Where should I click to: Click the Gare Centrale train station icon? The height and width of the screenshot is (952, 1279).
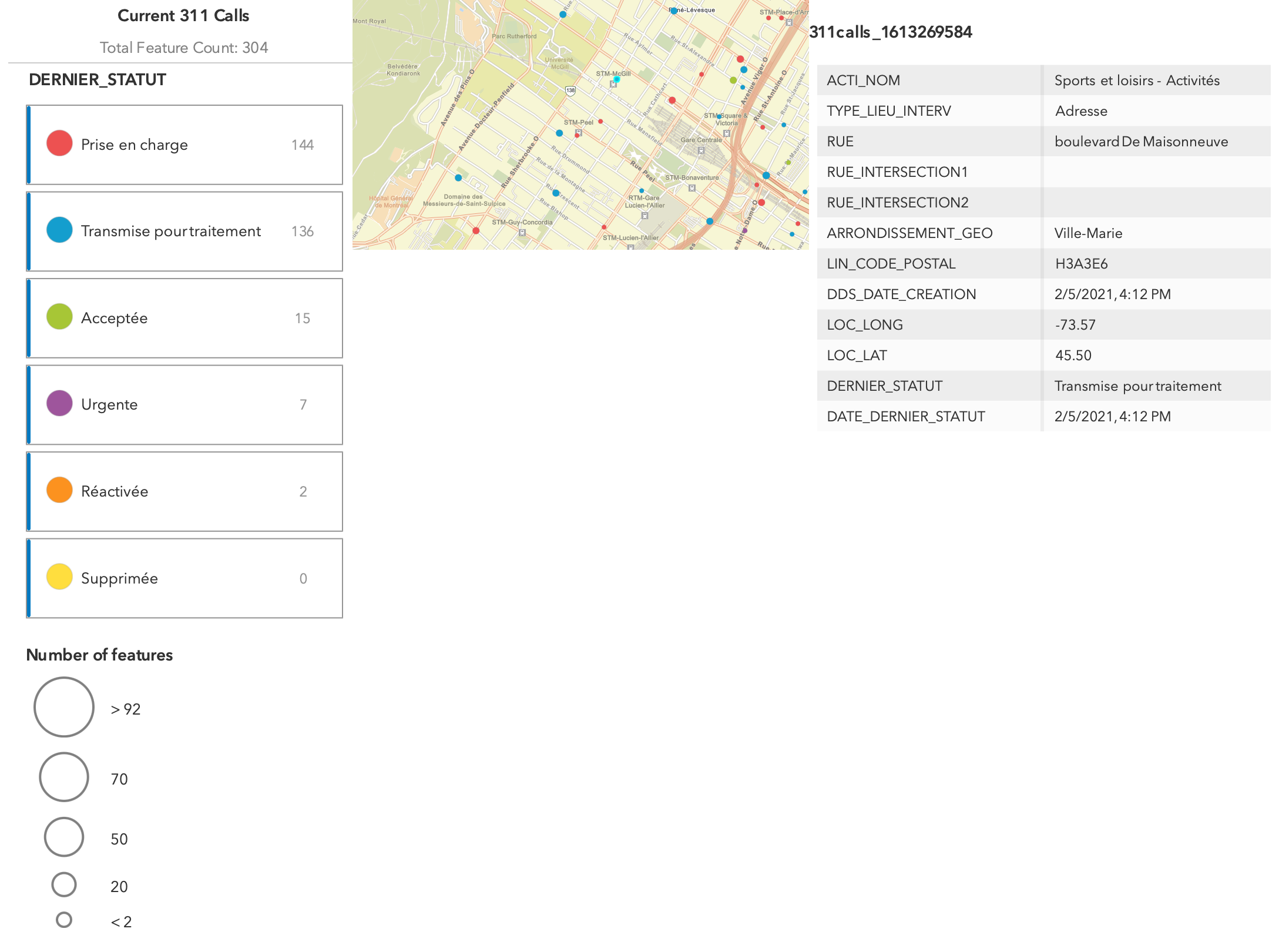[701, 150]
